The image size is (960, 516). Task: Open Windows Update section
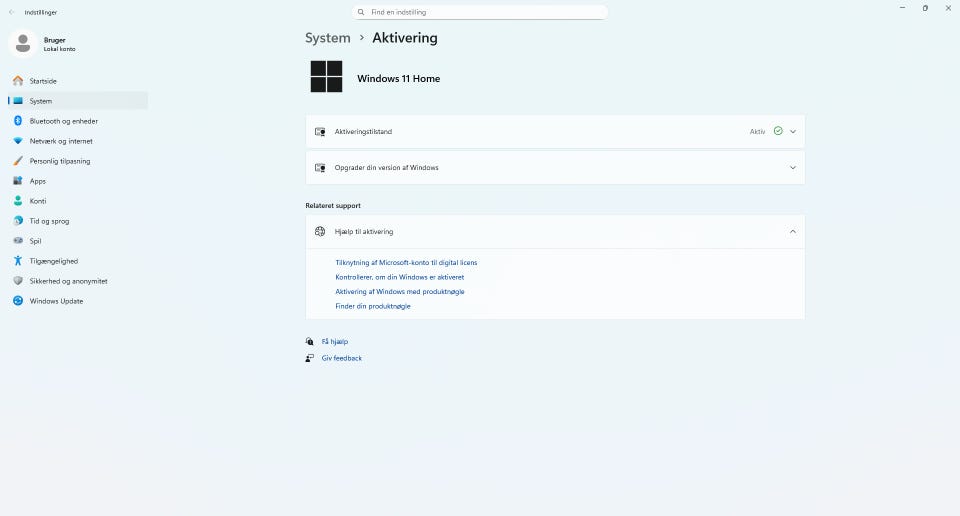(x=78, y=301)
